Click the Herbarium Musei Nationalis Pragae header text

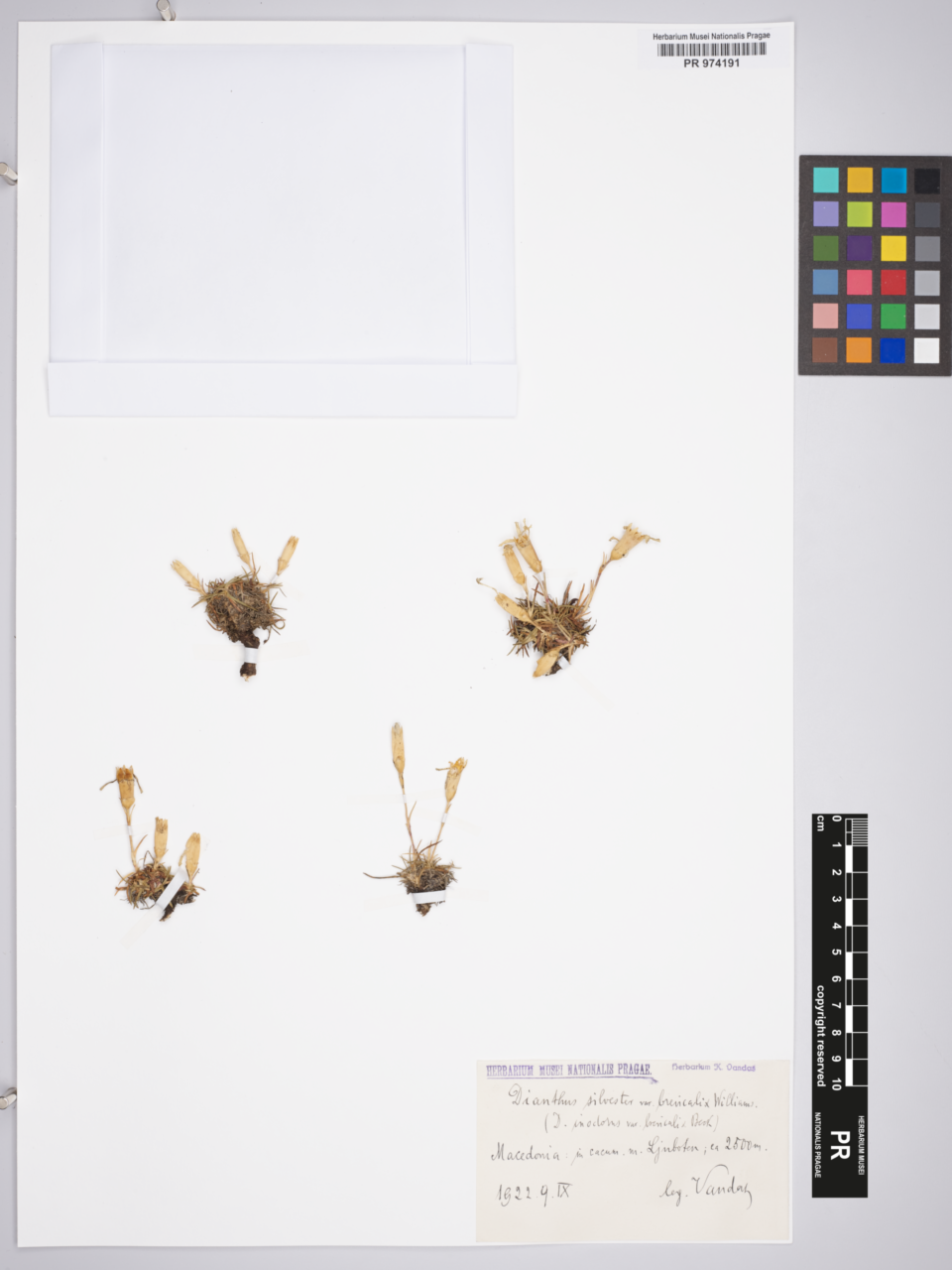coord(711,36)
